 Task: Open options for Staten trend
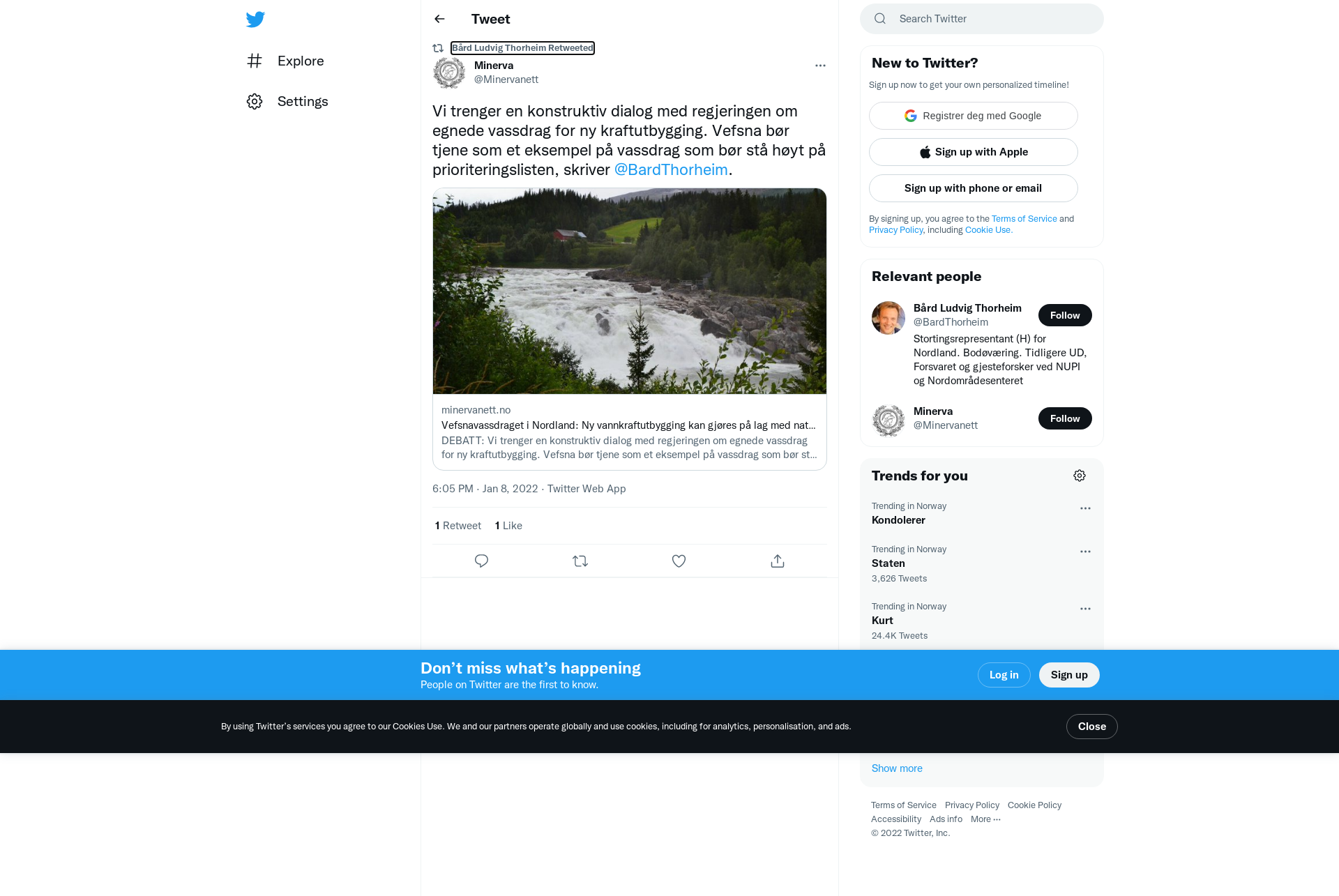click(x=1085, y=552)
